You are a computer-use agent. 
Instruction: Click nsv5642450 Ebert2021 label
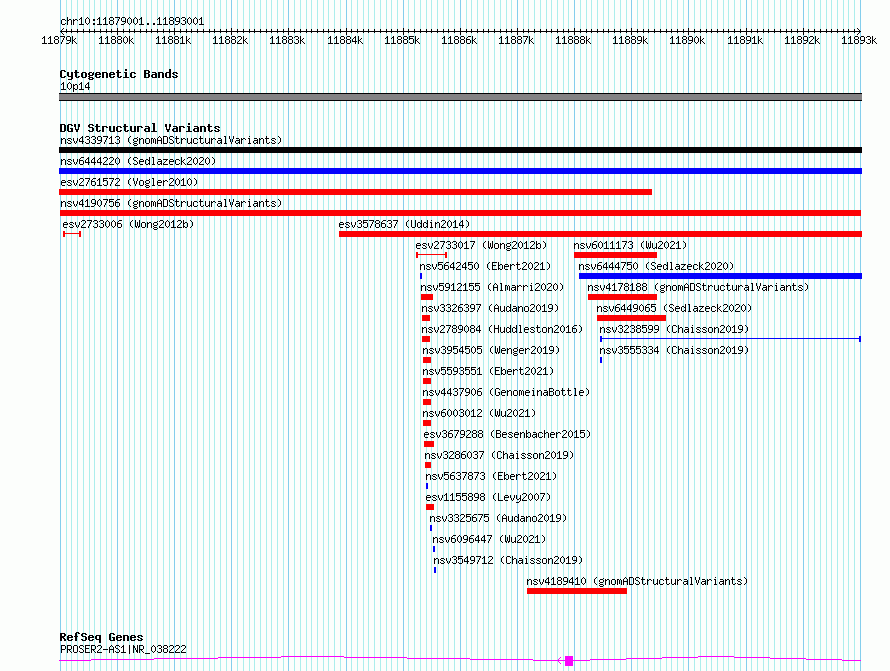(485, 266)
